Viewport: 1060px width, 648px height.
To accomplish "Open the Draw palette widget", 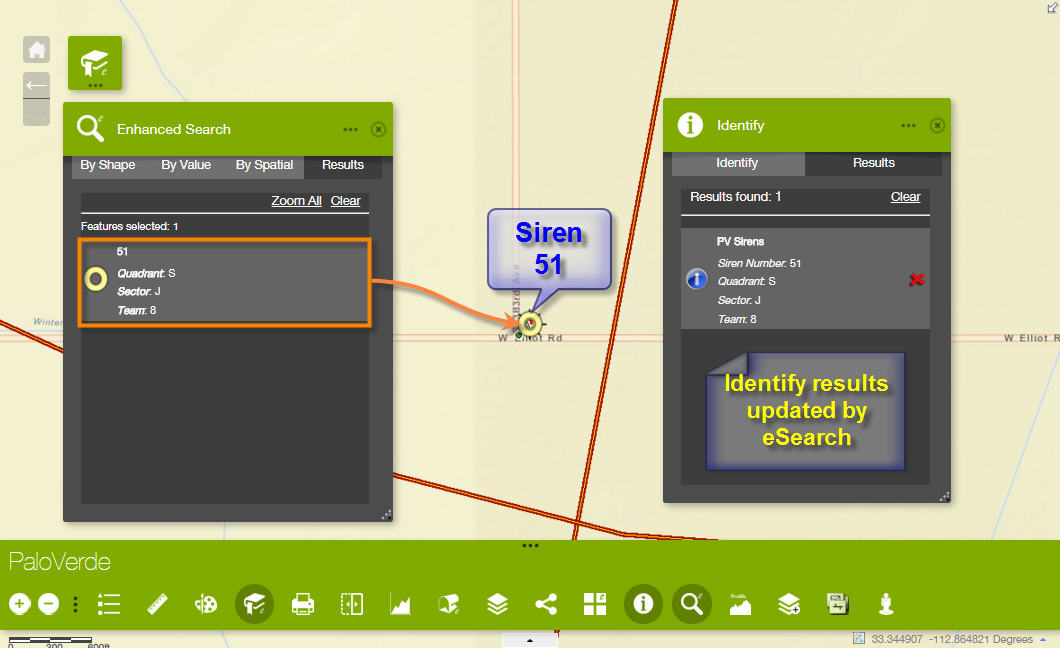I will point(206,603).
